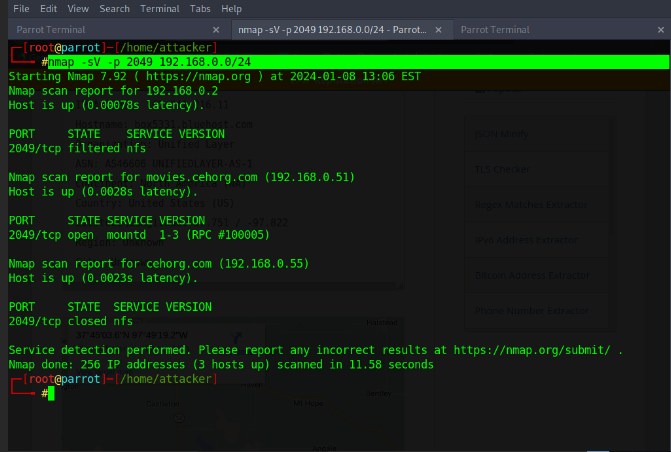The width and height of the screenshot is (671, 452).
Task: Open the Tabs menu
Action: (x=200, y=8)
